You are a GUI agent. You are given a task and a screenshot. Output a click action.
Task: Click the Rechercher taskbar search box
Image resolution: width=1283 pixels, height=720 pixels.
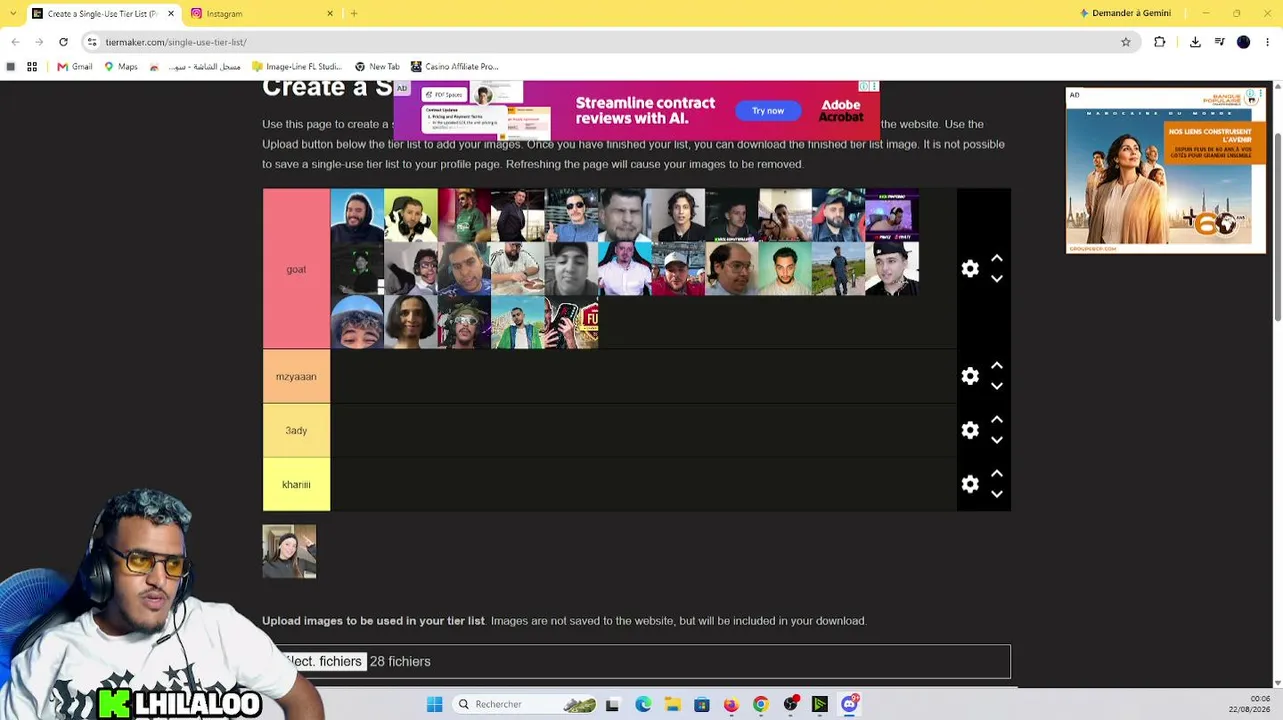click(525, 704)
